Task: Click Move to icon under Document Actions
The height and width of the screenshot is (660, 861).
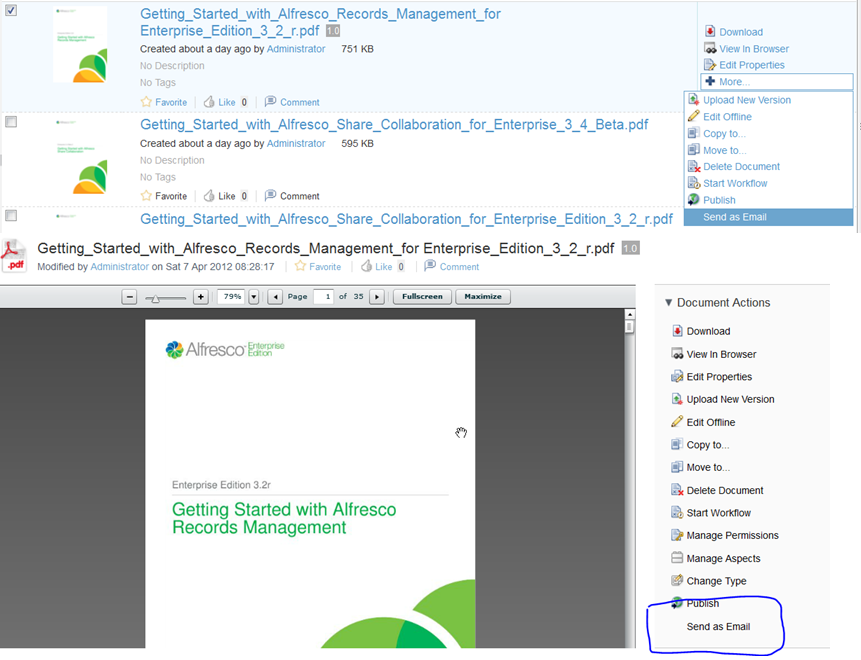Action: [x=677, y=467]
